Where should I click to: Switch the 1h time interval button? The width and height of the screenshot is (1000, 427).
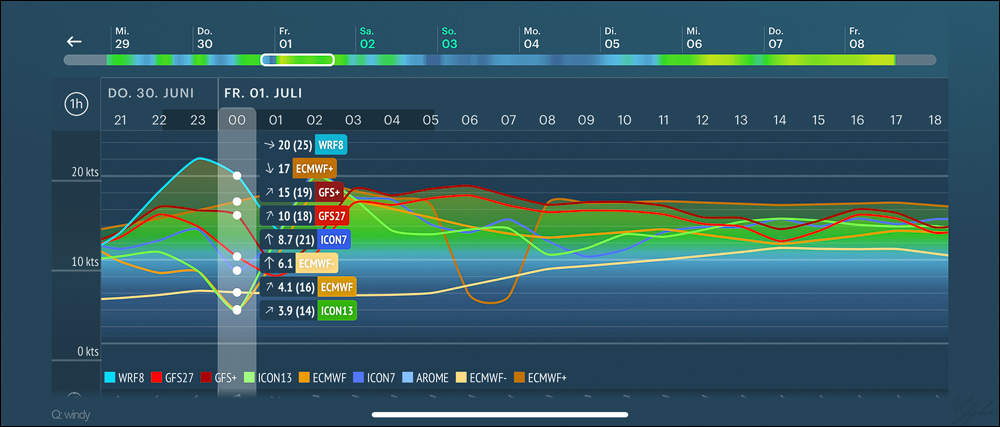[76, 104]
